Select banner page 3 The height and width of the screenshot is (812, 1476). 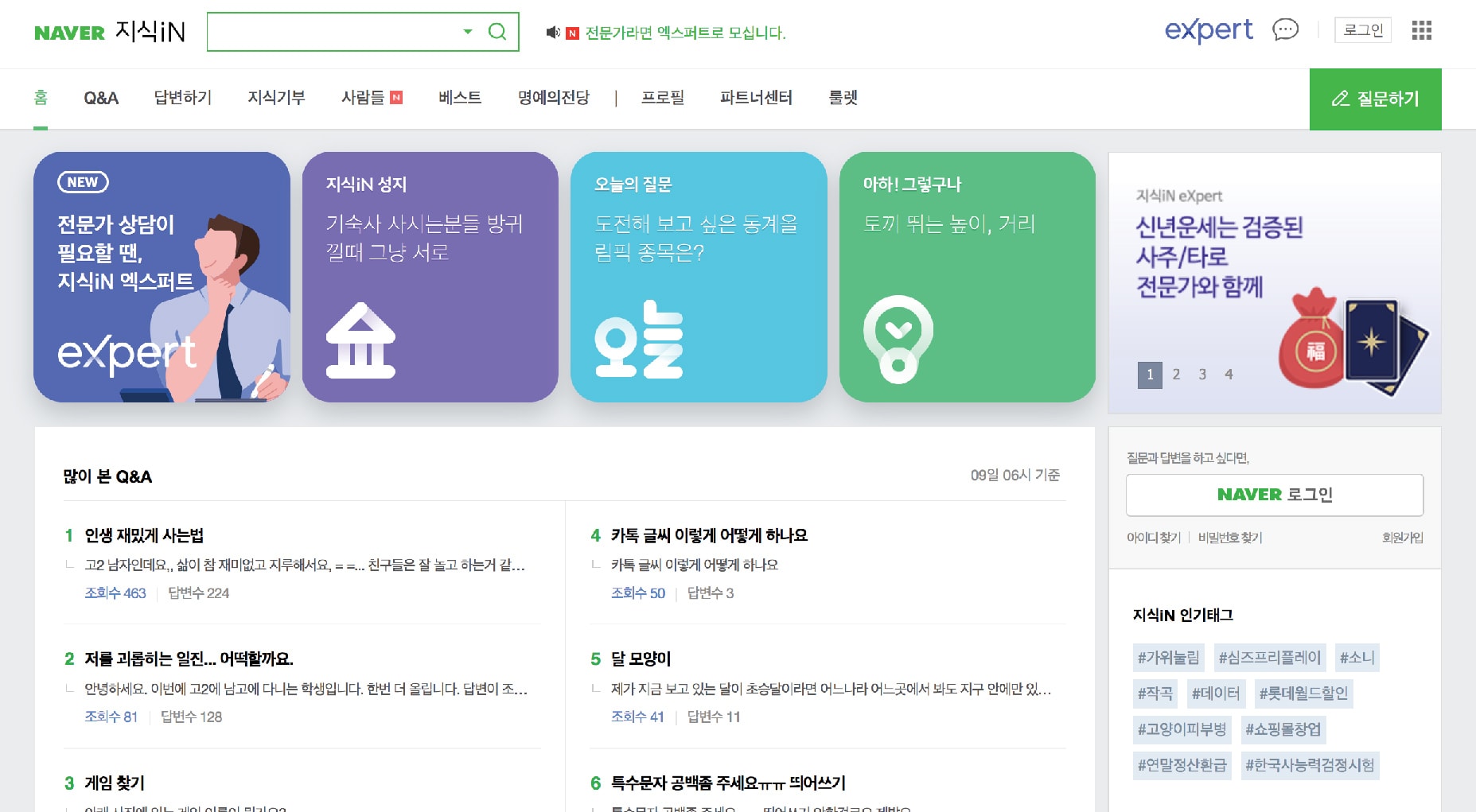coord(1202,375)
